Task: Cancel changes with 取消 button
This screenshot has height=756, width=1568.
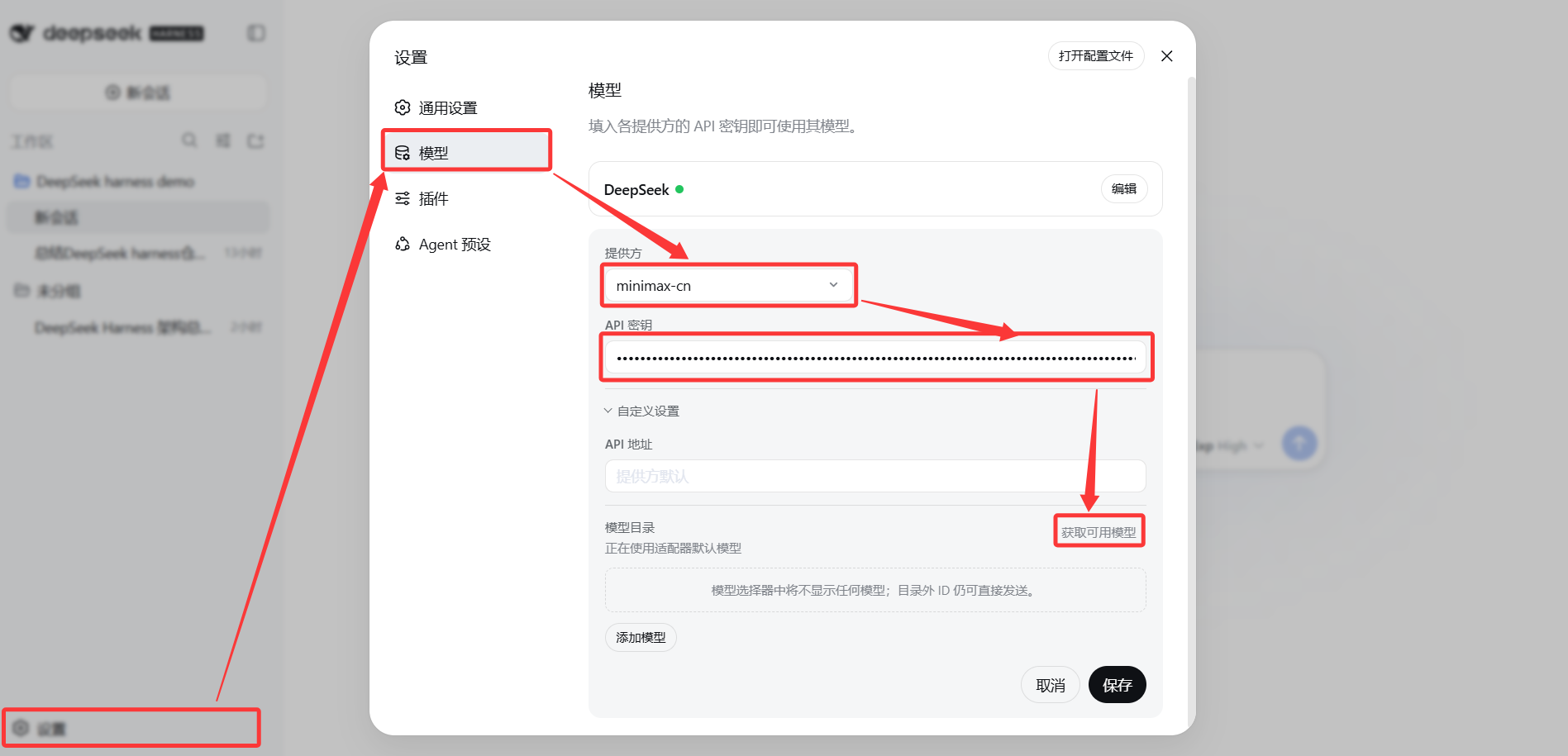Action: click(x=1051, y=685)
